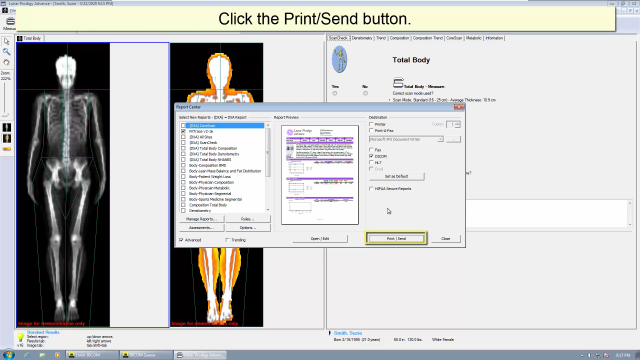Image resolution: width=640 pixels, height=360 pixels.
Task: Click the Total Body - Measure icon
Action: (398, 83)
